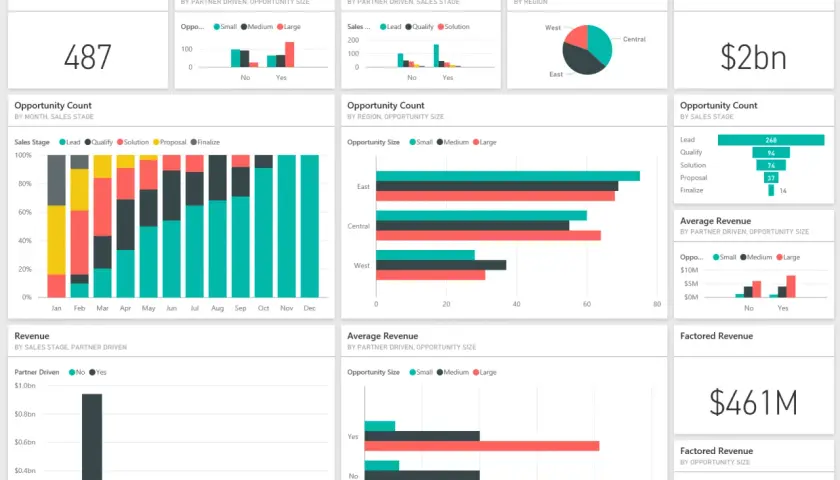Select the Jan stacked column
The height and width of the screenshot is (480, 840).
56,226
